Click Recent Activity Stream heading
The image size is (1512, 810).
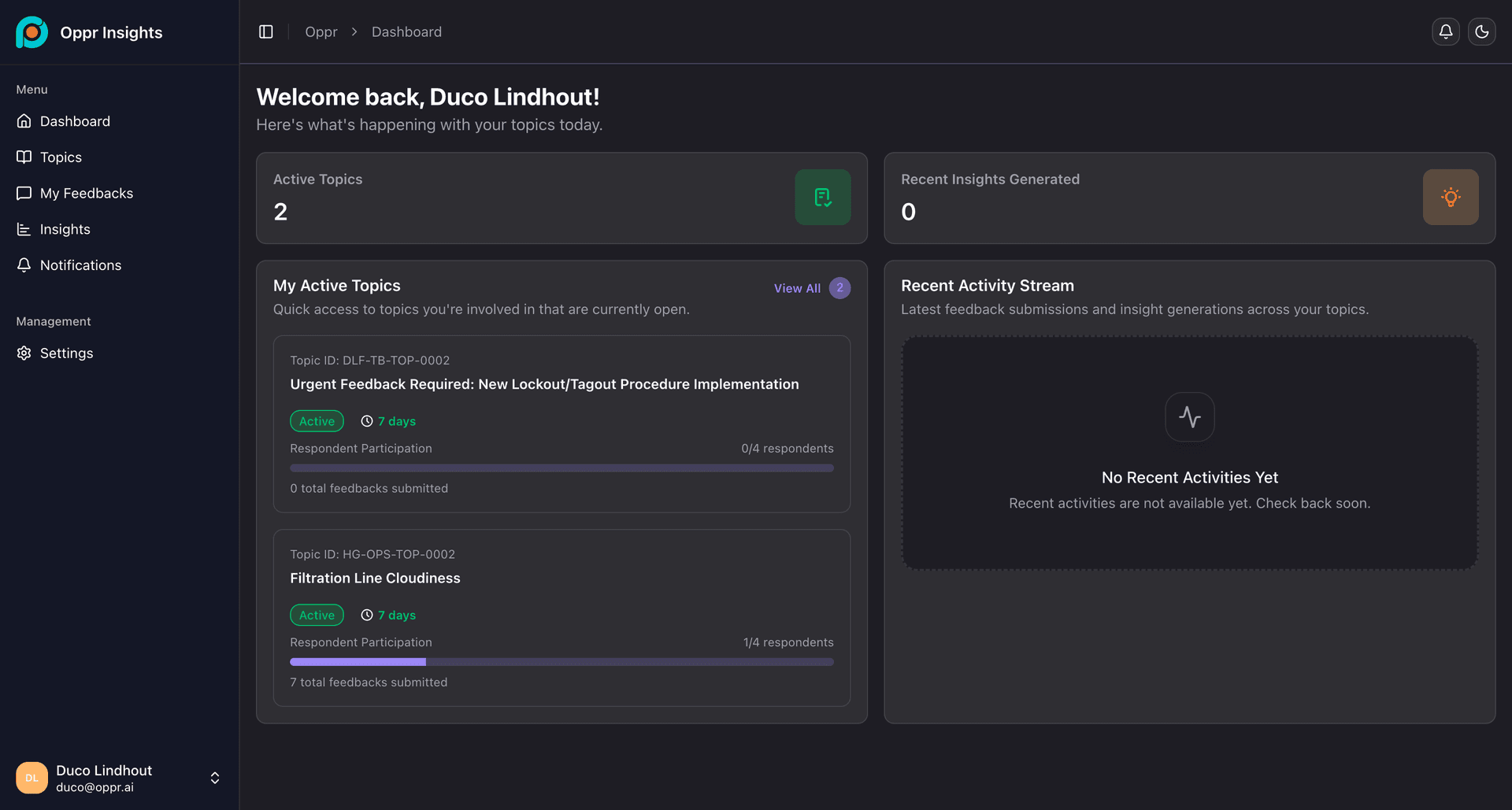[987, 286]
